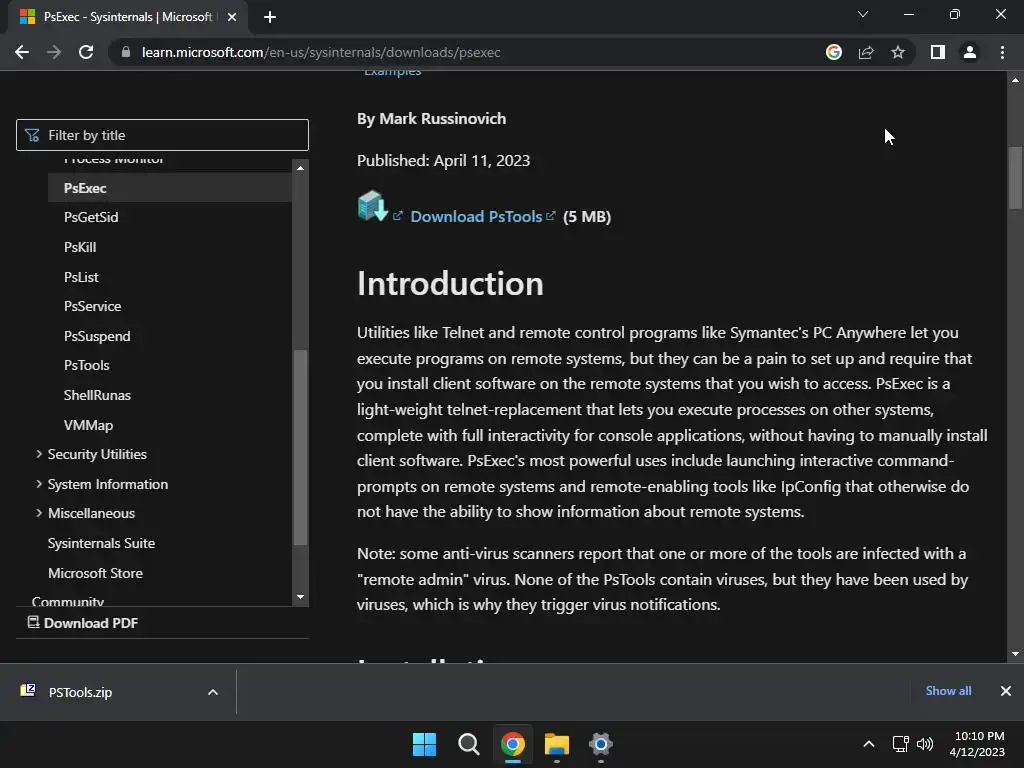Click Show all downloads
Screen dimensions: 1024x768
tap(948, 691)
